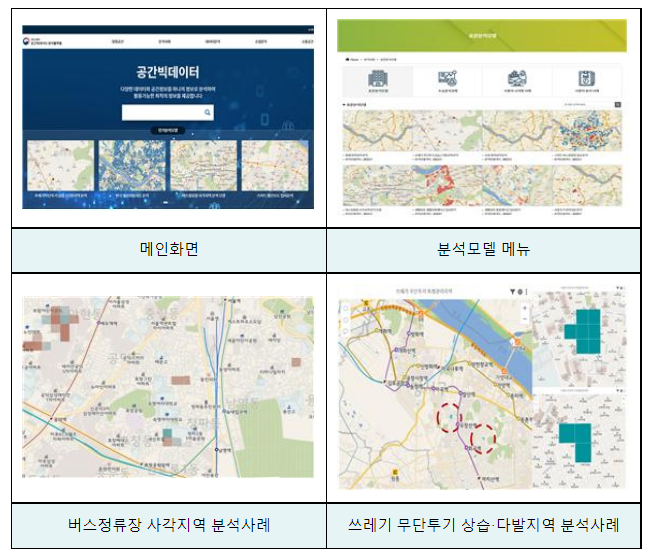Image resolution: width=653 pixels, height=556 pixels.
Task: Select the building icon category tab
Action: pos(378,82)
